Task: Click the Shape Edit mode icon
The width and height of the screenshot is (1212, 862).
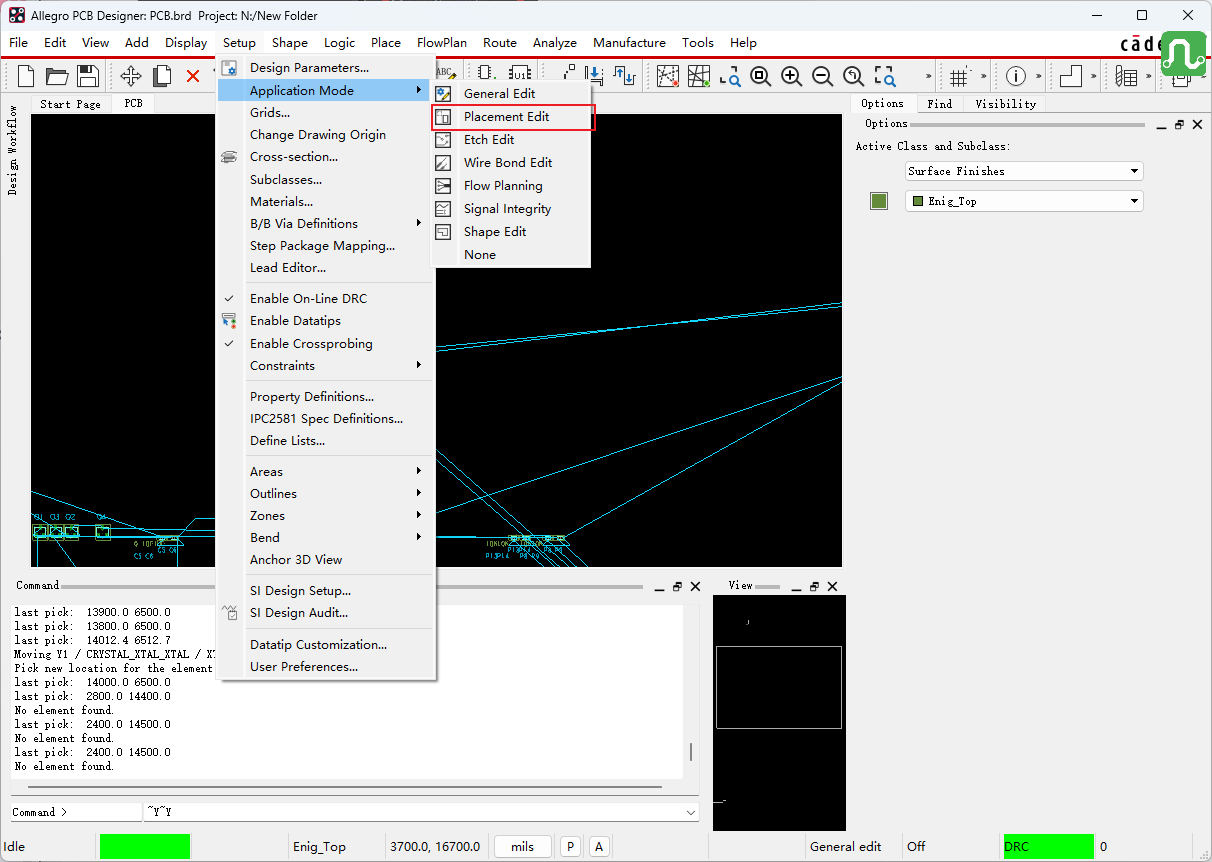Action: [x=444, y=231]
